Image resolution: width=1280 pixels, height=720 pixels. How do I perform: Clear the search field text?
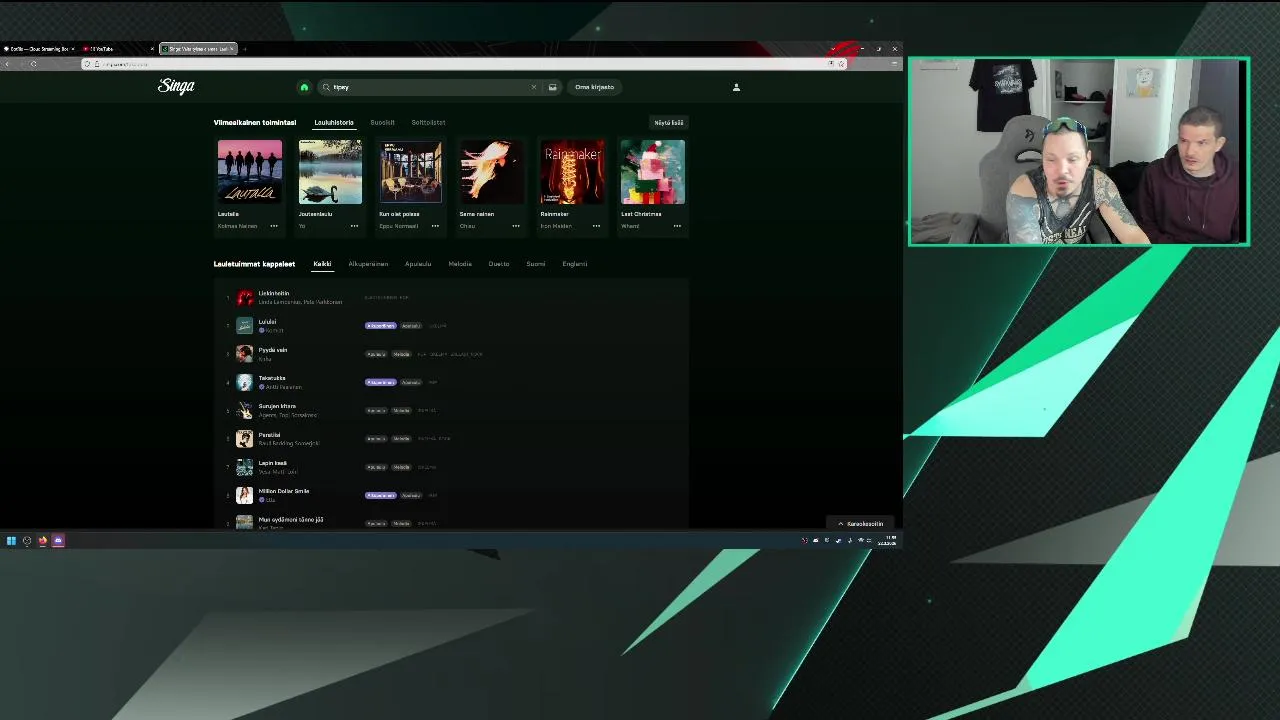pyautogui.click(x=533, y=87)
